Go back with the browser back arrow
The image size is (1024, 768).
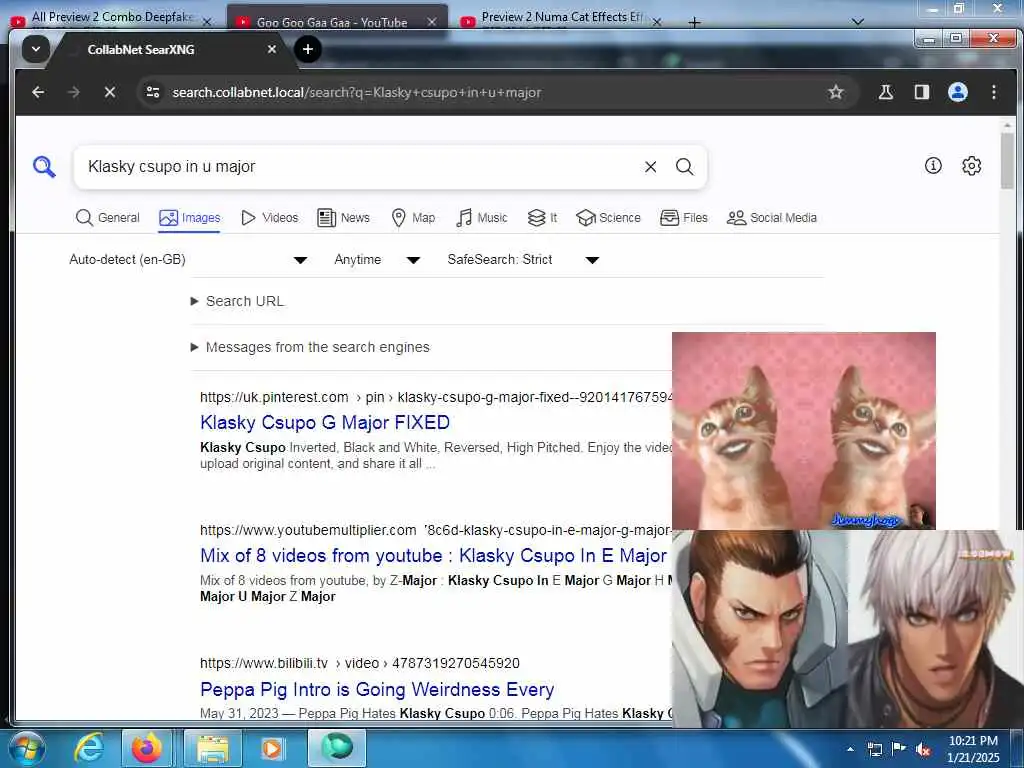[39, 92]
